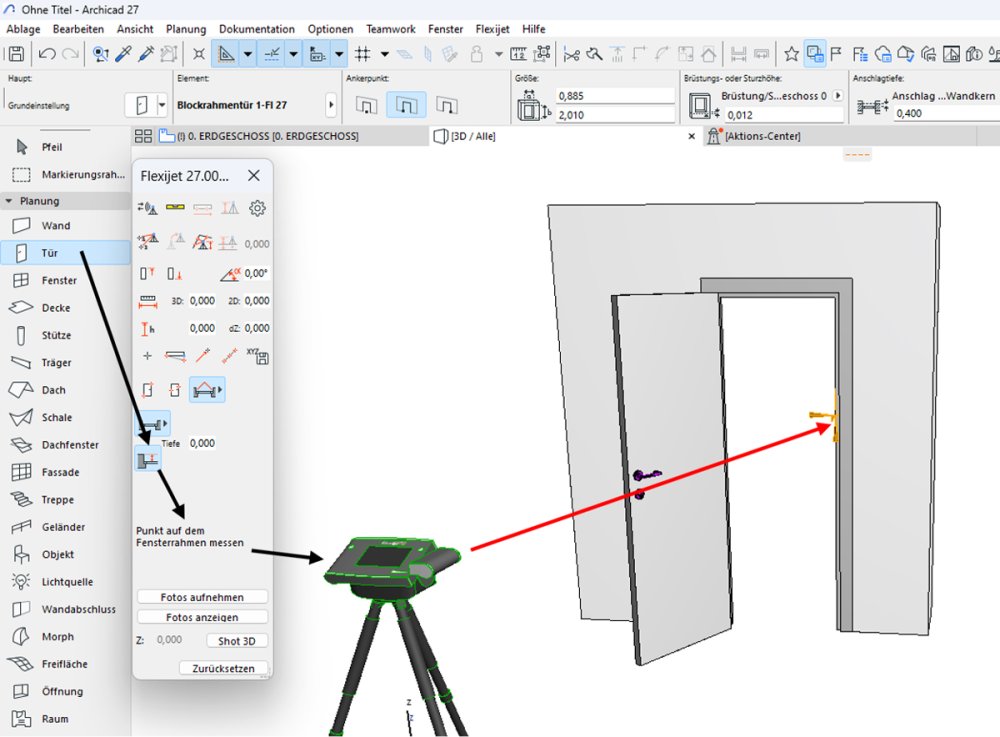Click Fotos aufnehmen button
This screenshot has height=737, width=1000.
[202, 597]
